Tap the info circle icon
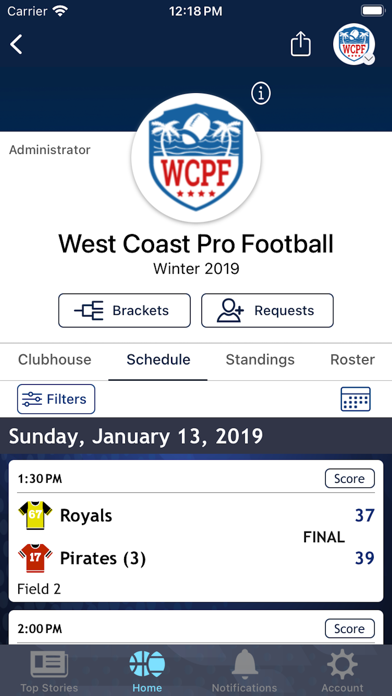Screen dimensions: 392x696 click(261, 93)
